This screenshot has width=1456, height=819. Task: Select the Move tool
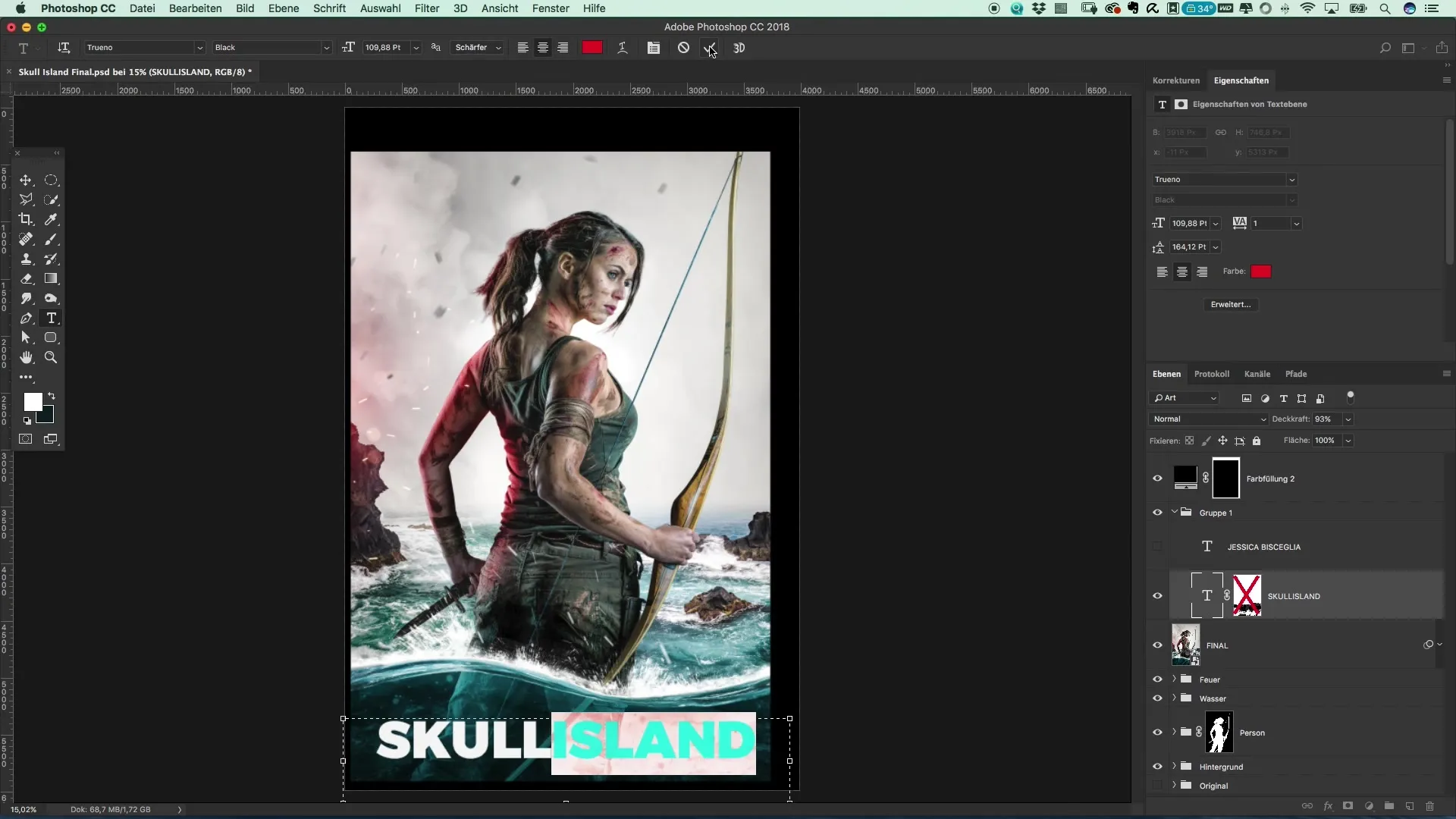click(x=26, y=180)
